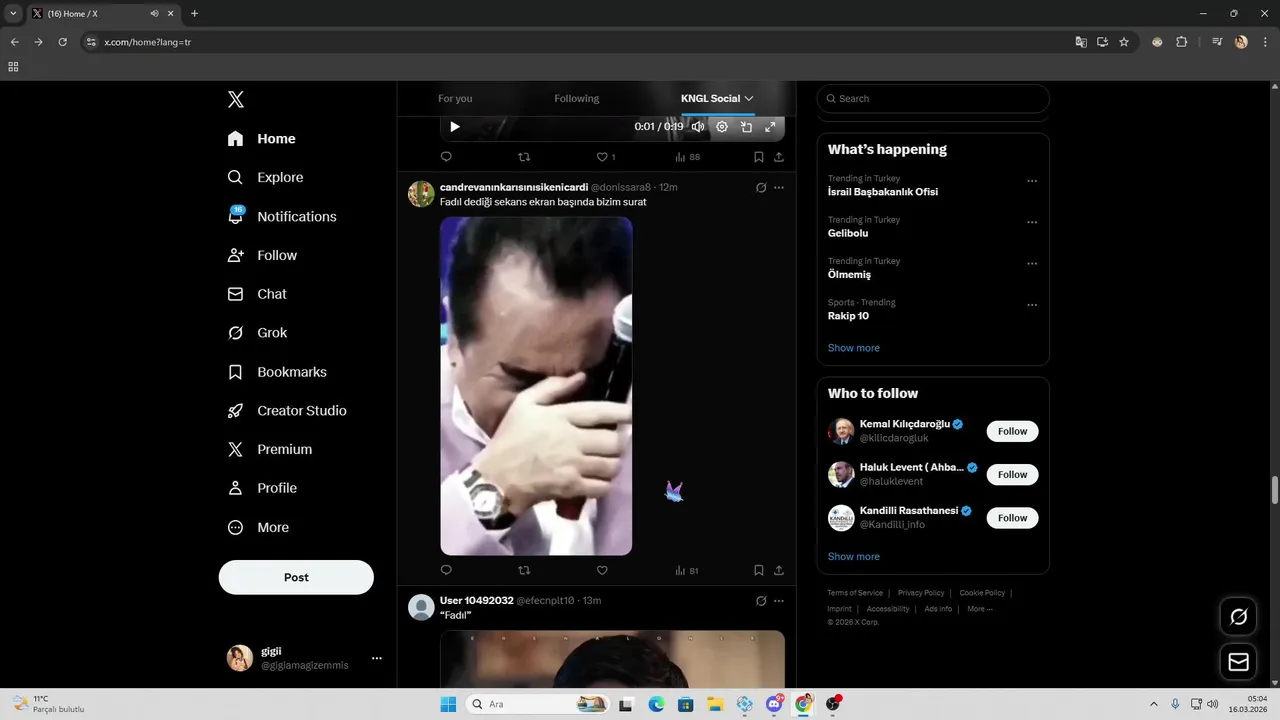
Task: Open İsrail Başbakanlık Ofisi trend
Action: tap(883, 192)
